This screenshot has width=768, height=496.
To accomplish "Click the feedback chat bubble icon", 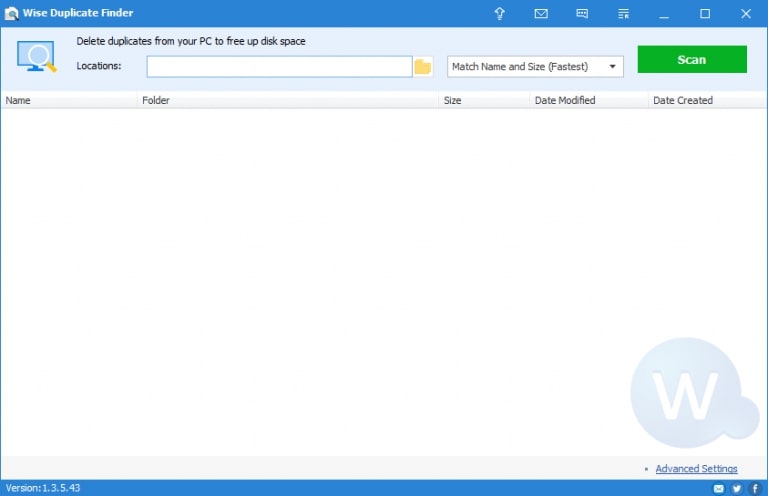I will click(x=582, y=13).
